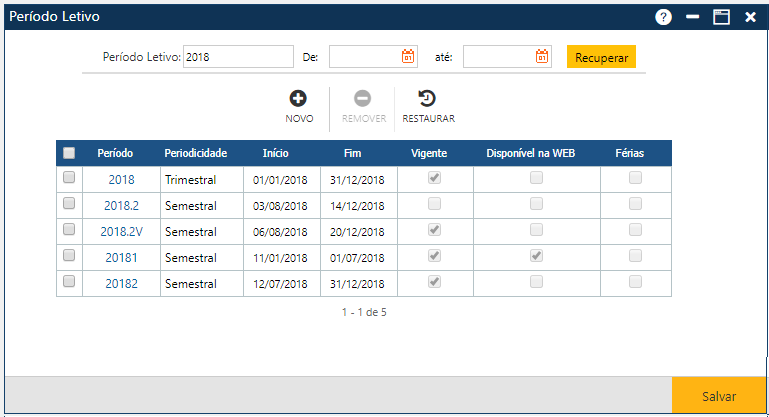Screen dimensions: 769x417
Task: Select the row checkbox for period 2018.2V
Action: [x=69, y=229]
